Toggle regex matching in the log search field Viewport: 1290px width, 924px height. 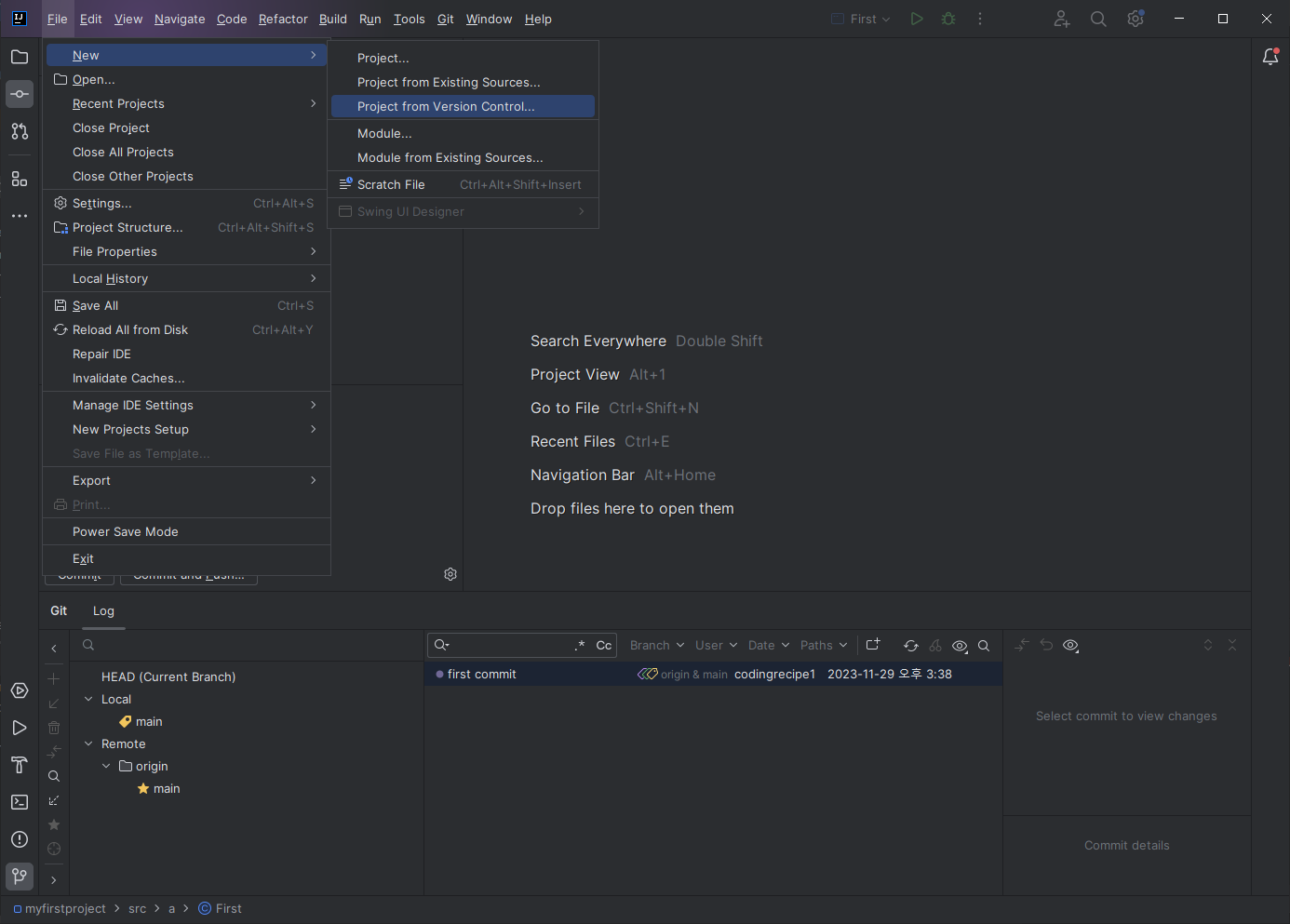(x=580, y=645)
